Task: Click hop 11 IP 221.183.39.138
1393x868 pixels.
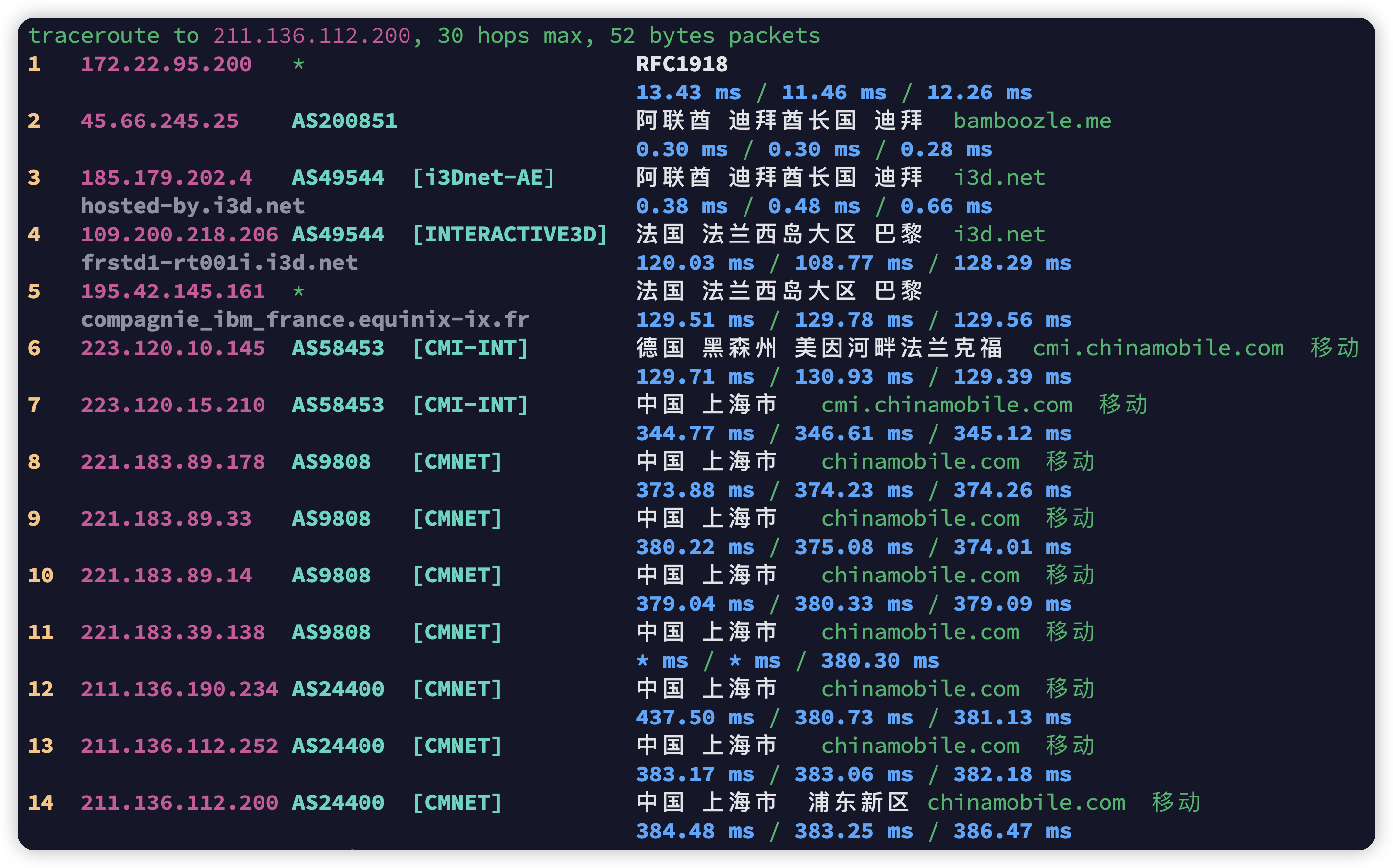Action: [173, 632]
